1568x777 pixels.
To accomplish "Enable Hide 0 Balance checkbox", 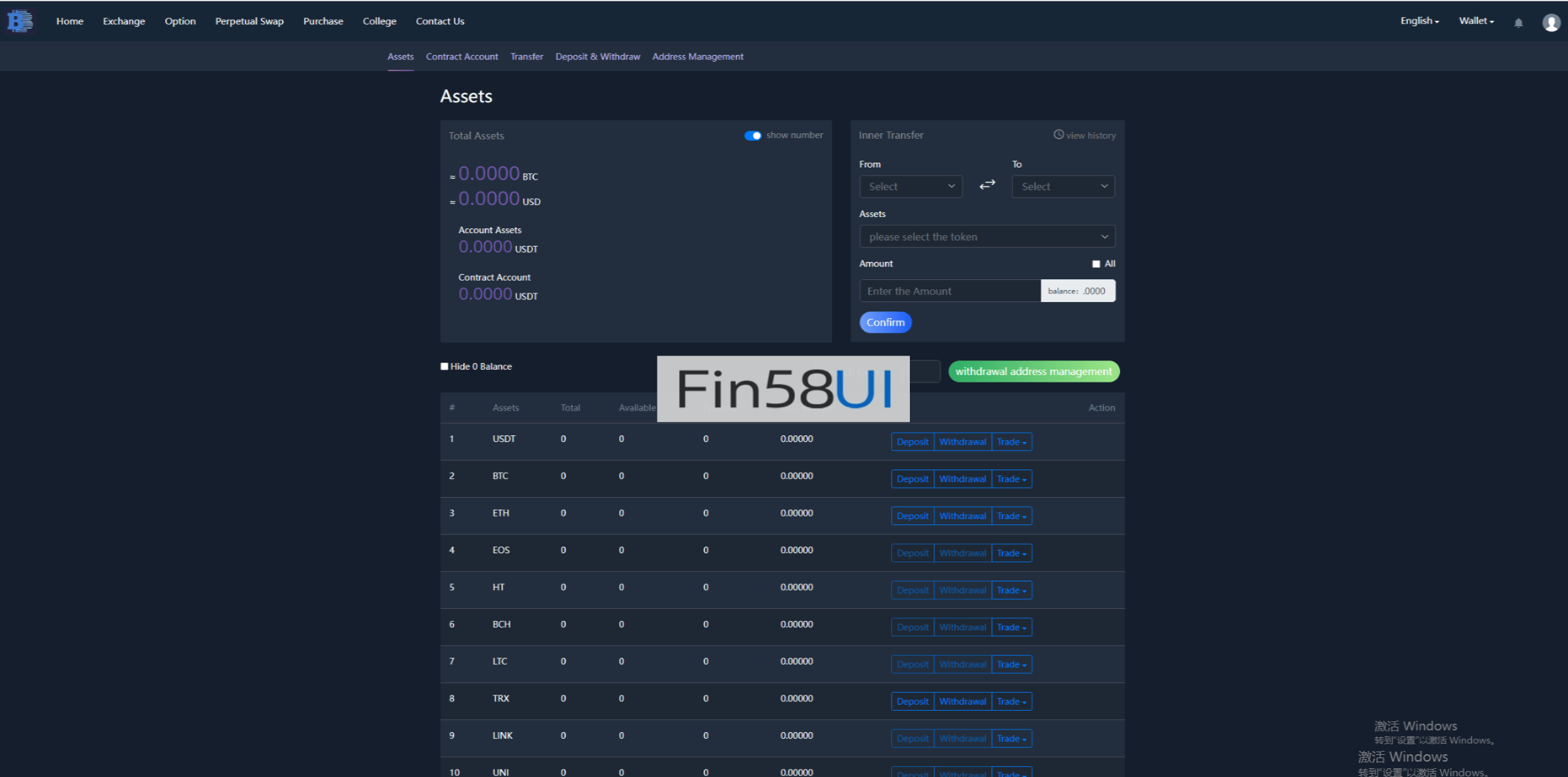I will pos(445,366).
